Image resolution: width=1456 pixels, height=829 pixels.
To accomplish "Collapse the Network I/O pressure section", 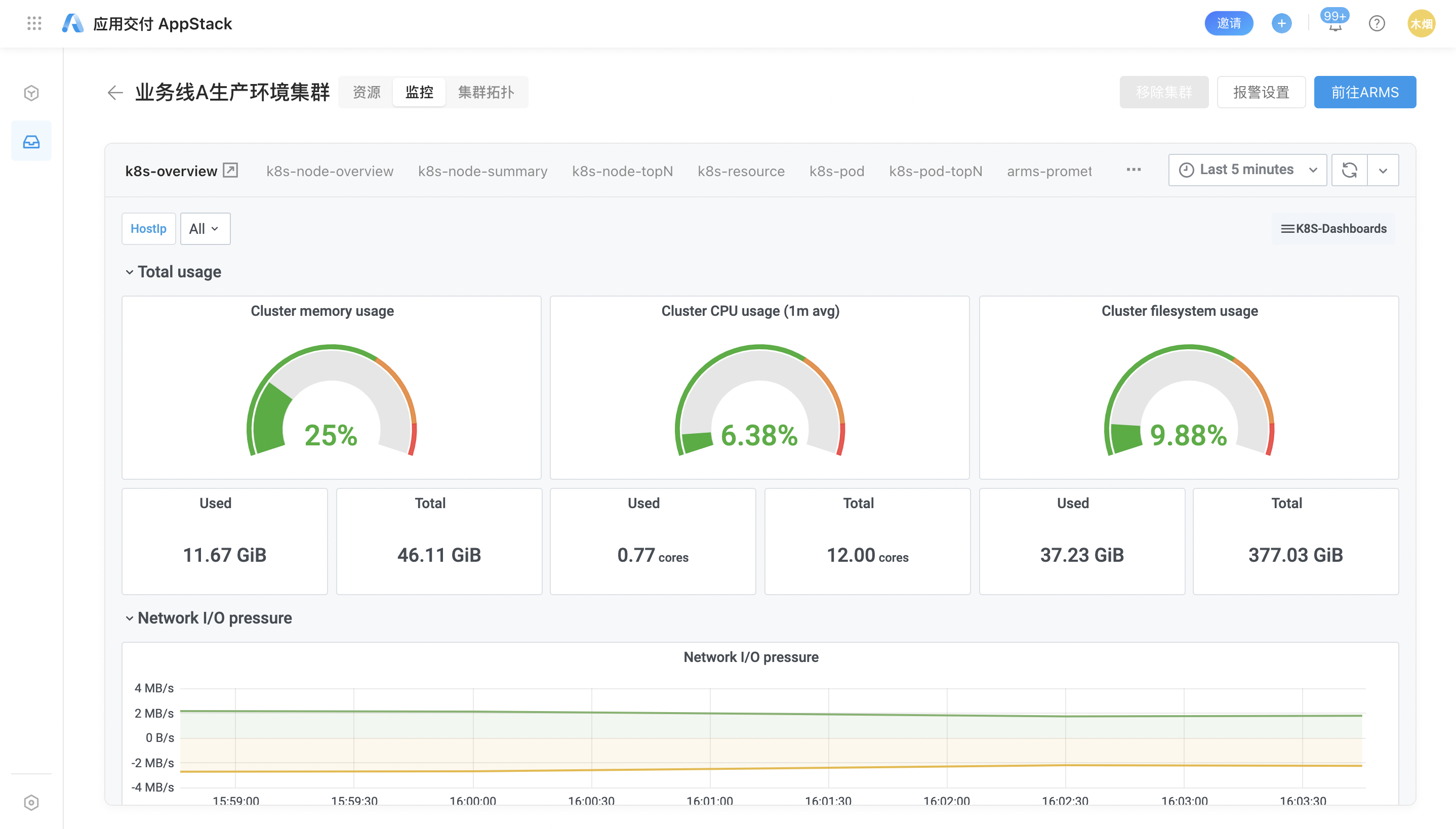I will [209, 618].
